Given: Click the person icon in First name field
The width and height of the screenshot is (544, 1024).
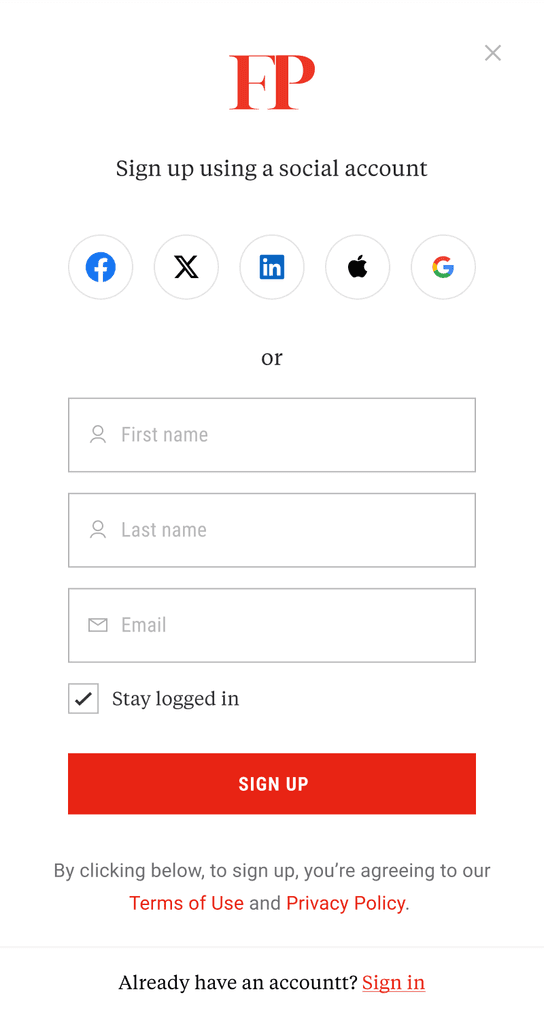Looking at the screenshot, I should pos(98,435).
